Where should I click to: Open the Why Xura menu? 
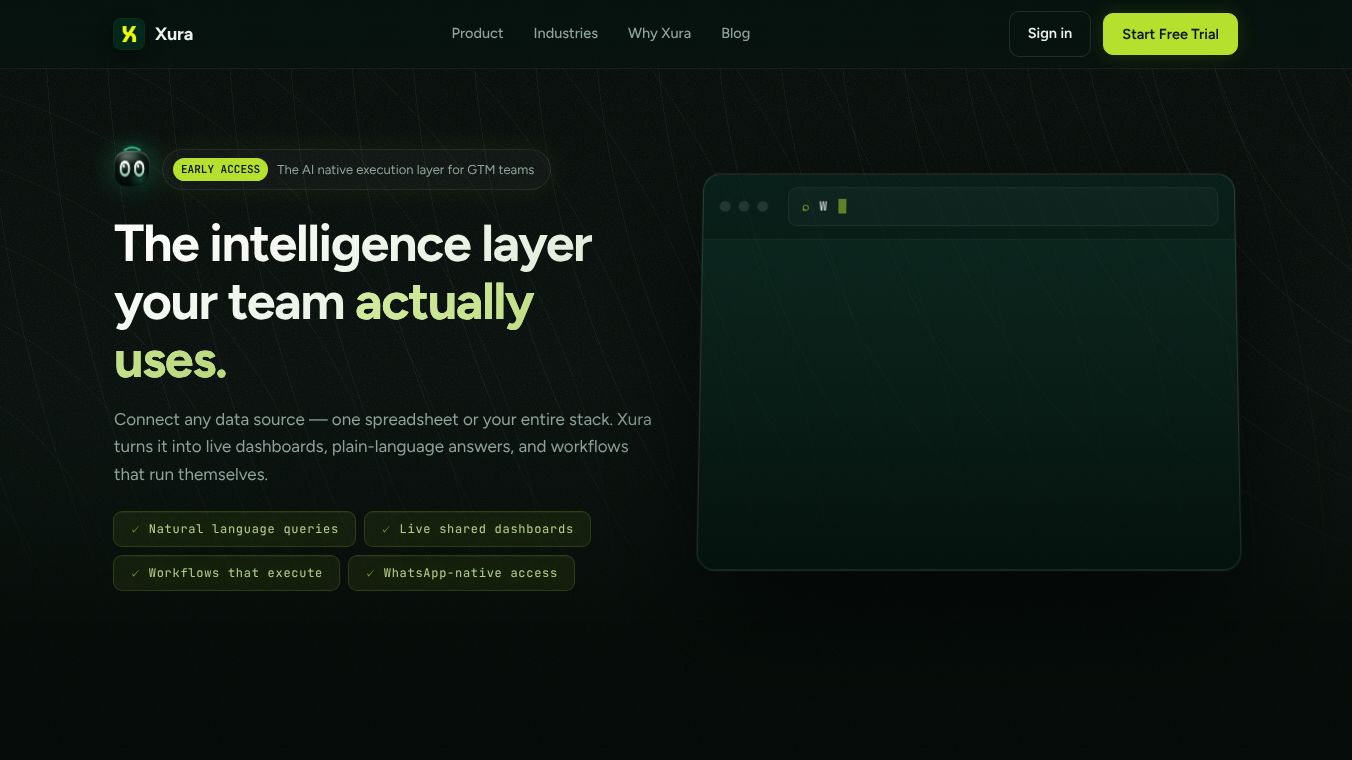tap(659, 33)
